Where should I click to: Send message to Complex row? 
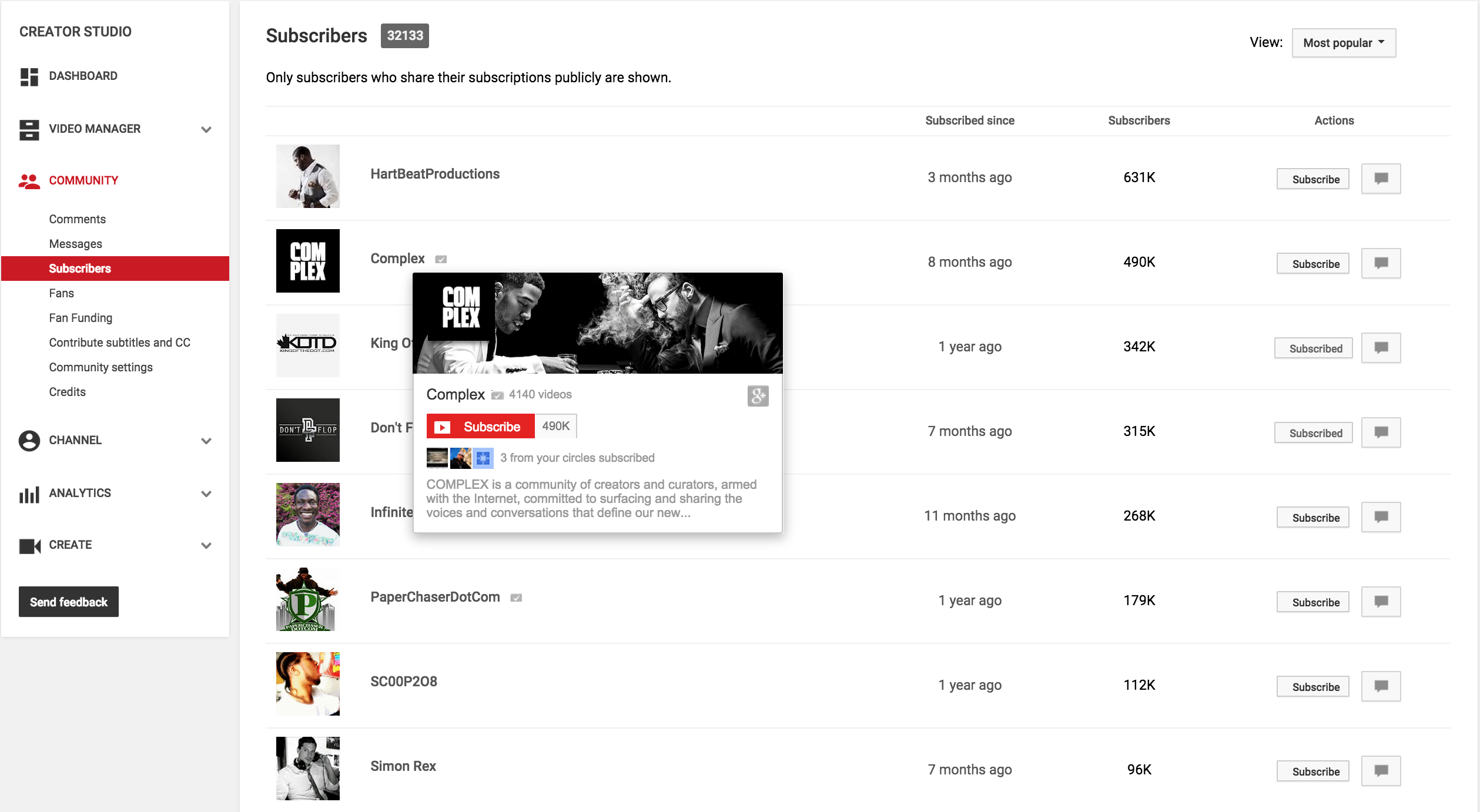tap(1381, 263)
